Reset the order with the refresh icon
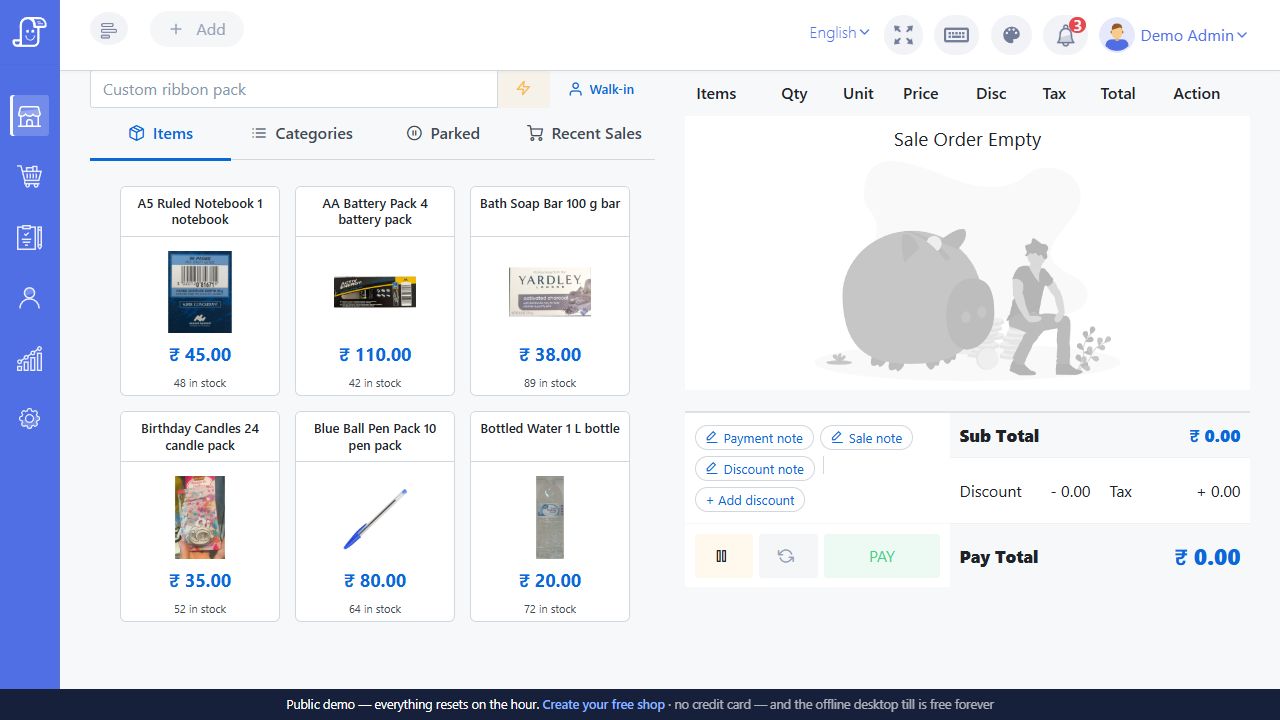Viewport: 1280px width, 720px height. [x=788, y=556]
